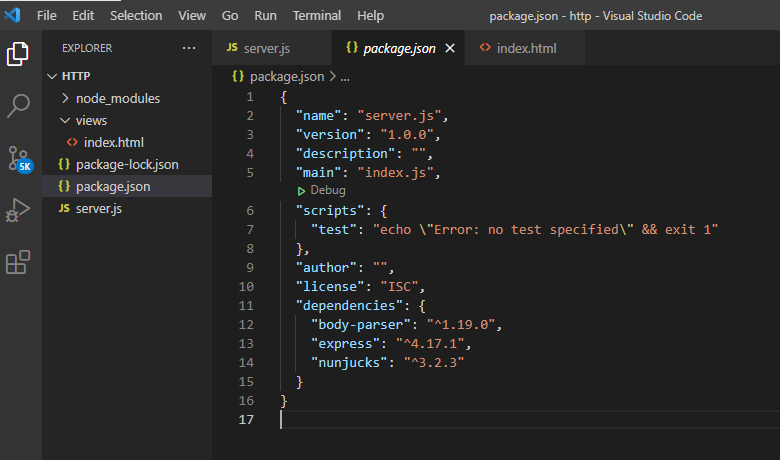780x460 pixels.
Task: Click the "dependencies" key on line 11
Action: click(x=349, y=305)
